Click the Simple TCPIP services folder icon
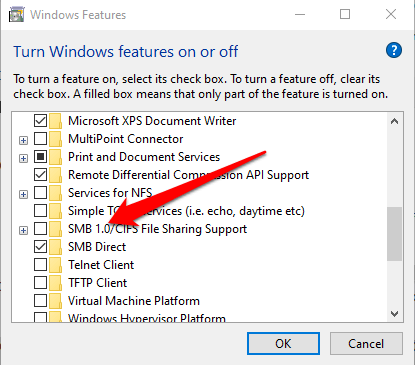Image resolution: width=415 pixels, height=365 pixels. click(55, 211)
